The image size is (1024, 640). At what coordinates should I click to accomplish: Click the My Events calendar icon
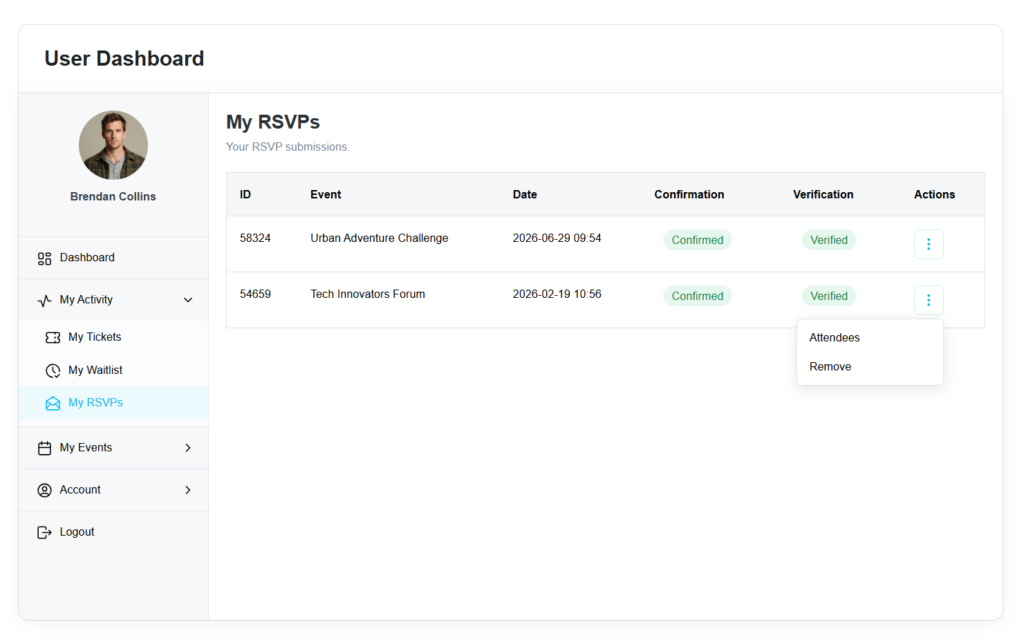[x=44, y=448]
